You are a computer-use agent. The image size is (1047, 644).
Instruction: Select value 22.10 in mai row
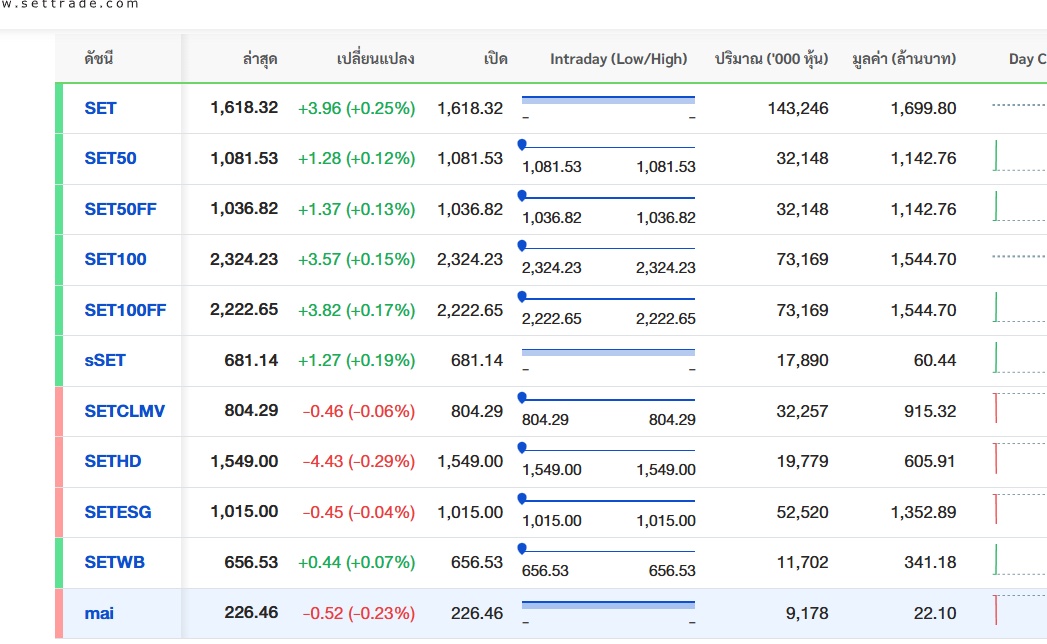[935, 613]
